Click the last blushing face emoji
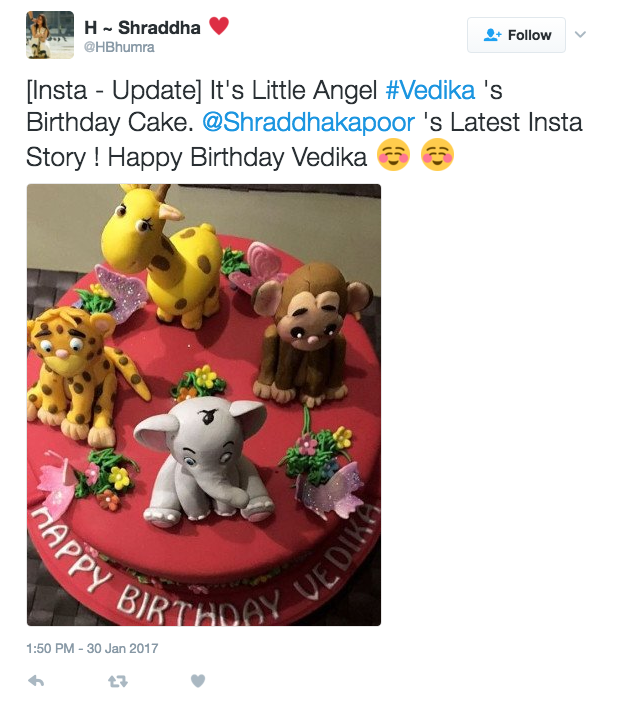Screen dimensions: 621x713 438,156
